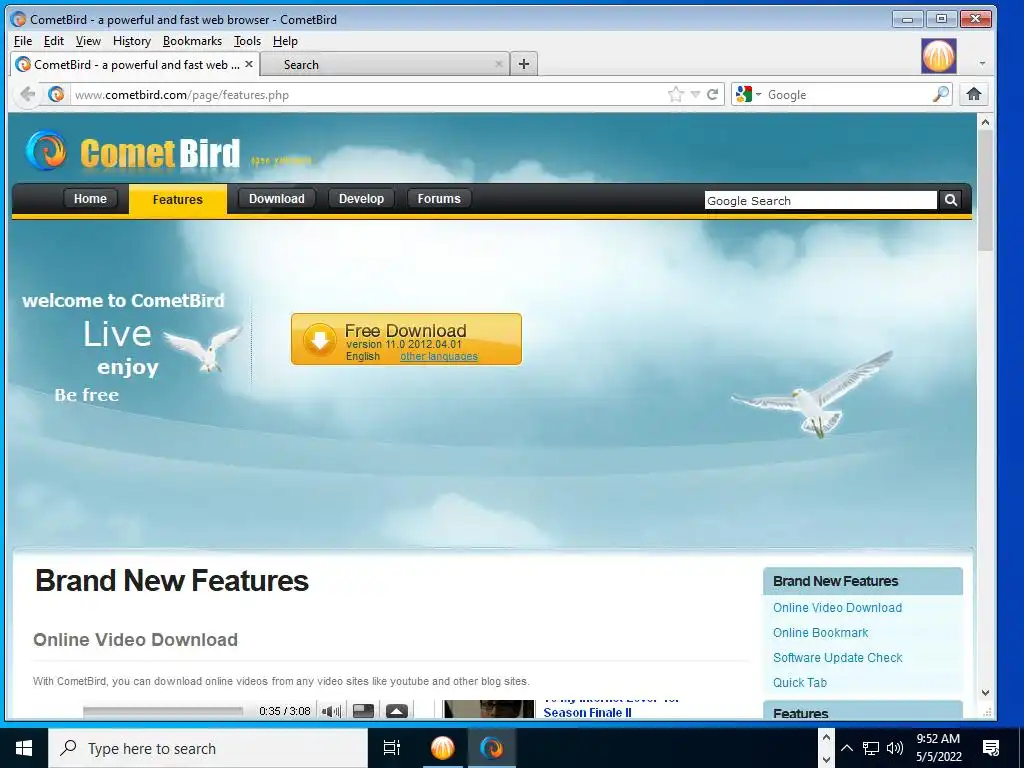
Task: Select the CometBird features tab
Action: point(136,65)
